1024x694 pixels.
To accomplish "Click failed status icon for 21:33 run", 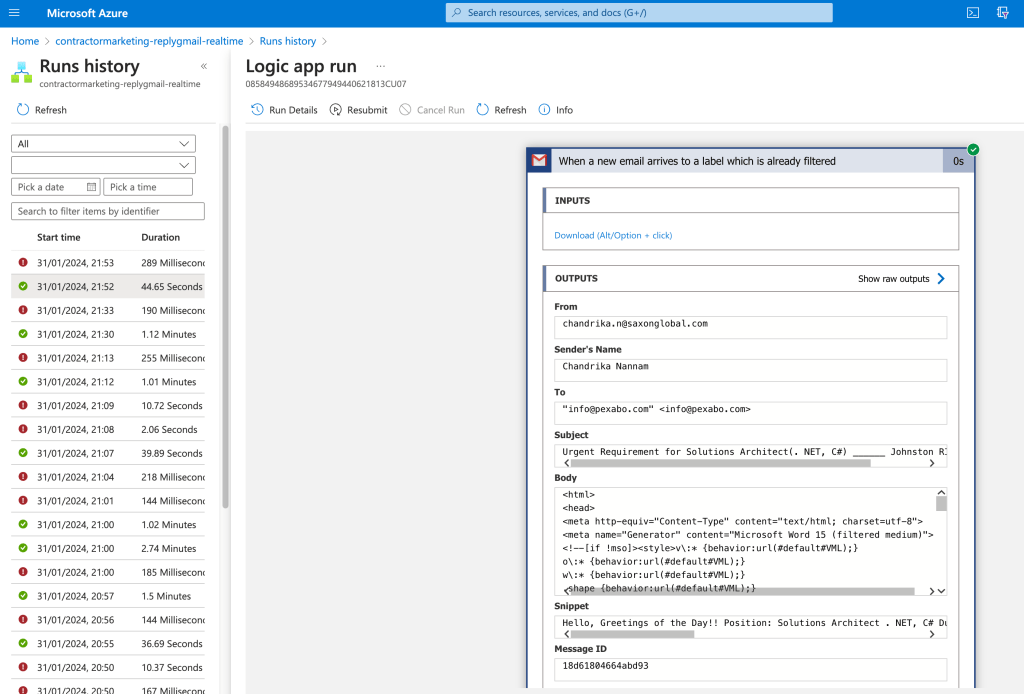I will point(23,310).
